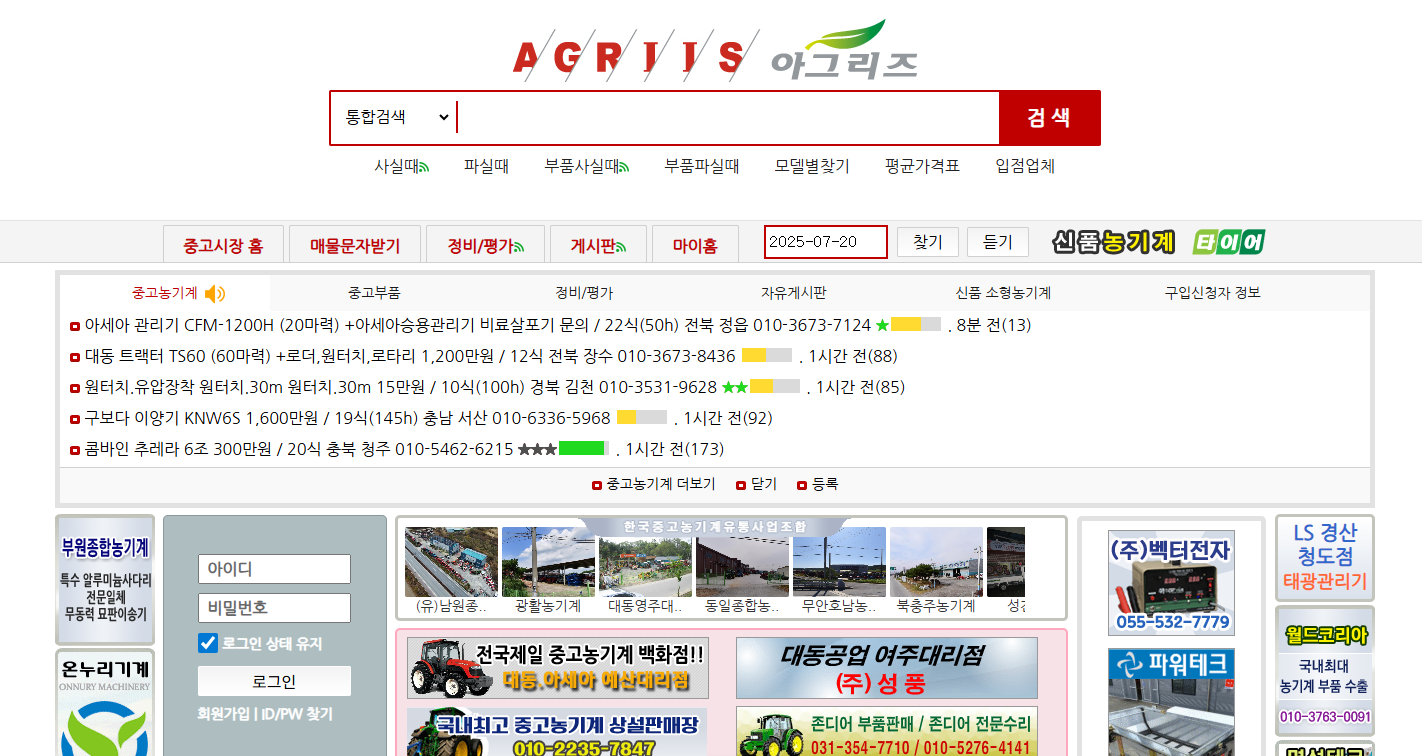Click the ID/PW 찾기 link
The image size is (1422, 756).
point(297,714)
